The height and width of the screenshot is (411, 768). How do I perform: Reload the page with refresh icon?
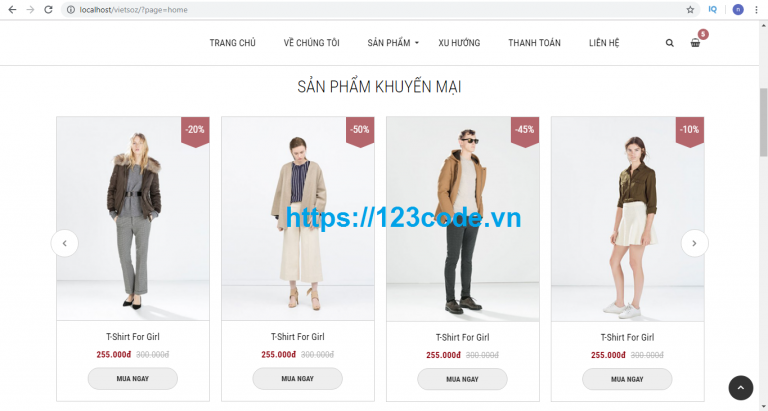48,9
